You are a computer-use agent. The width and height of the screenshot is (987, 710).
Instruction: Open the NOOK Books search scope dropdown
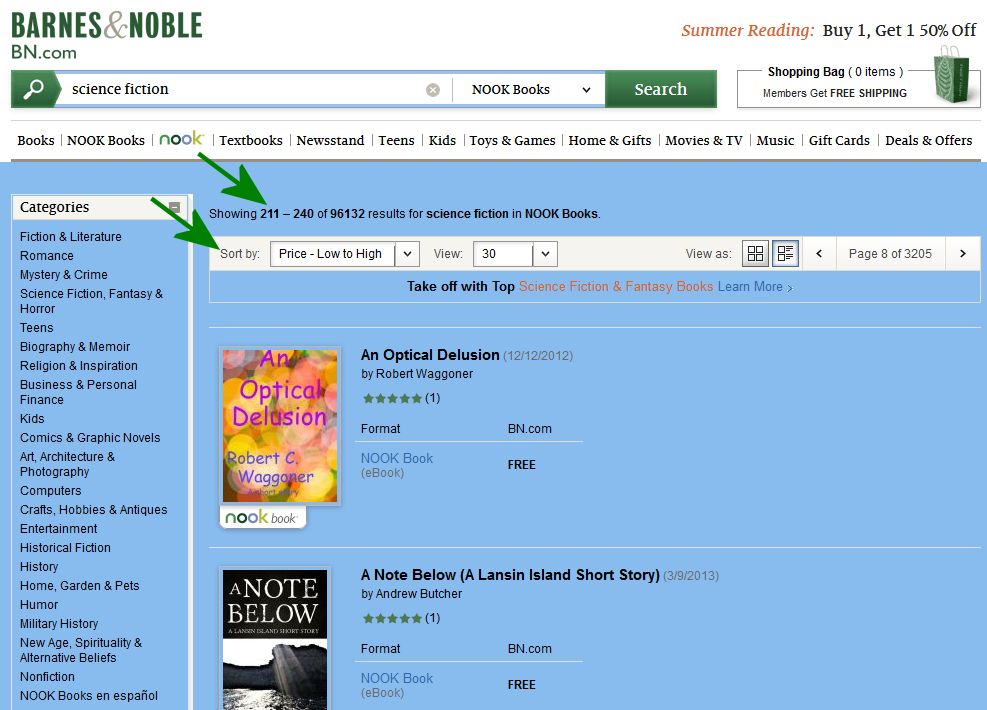(530, 89)
